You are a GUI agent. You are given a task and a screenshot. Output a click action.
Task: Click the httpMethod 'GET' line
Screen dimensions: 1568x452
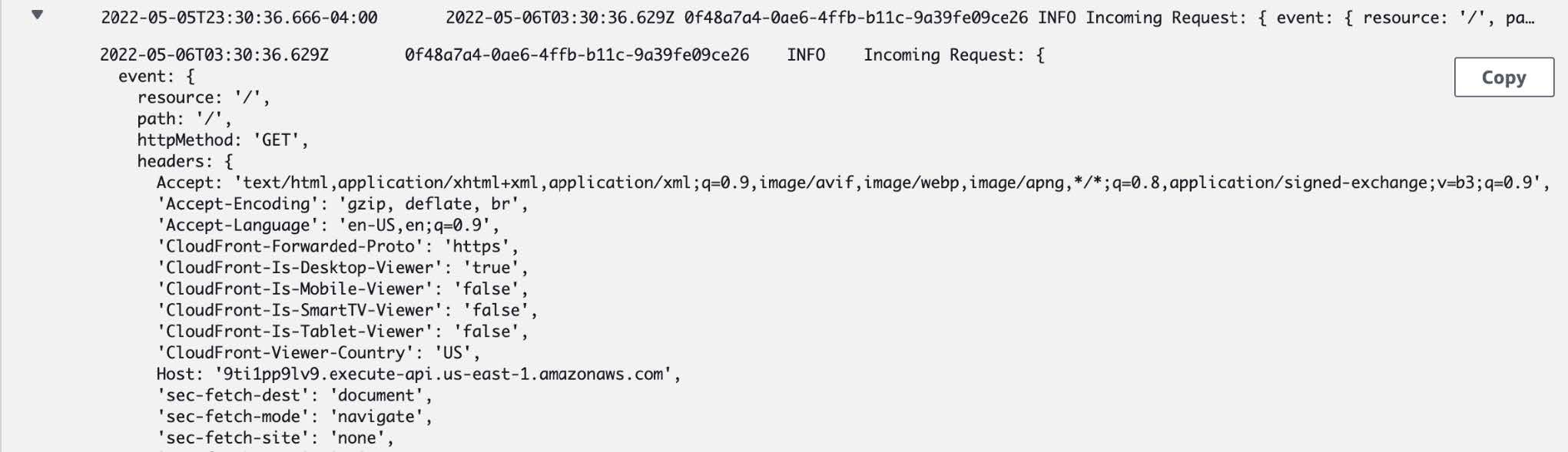223,140
